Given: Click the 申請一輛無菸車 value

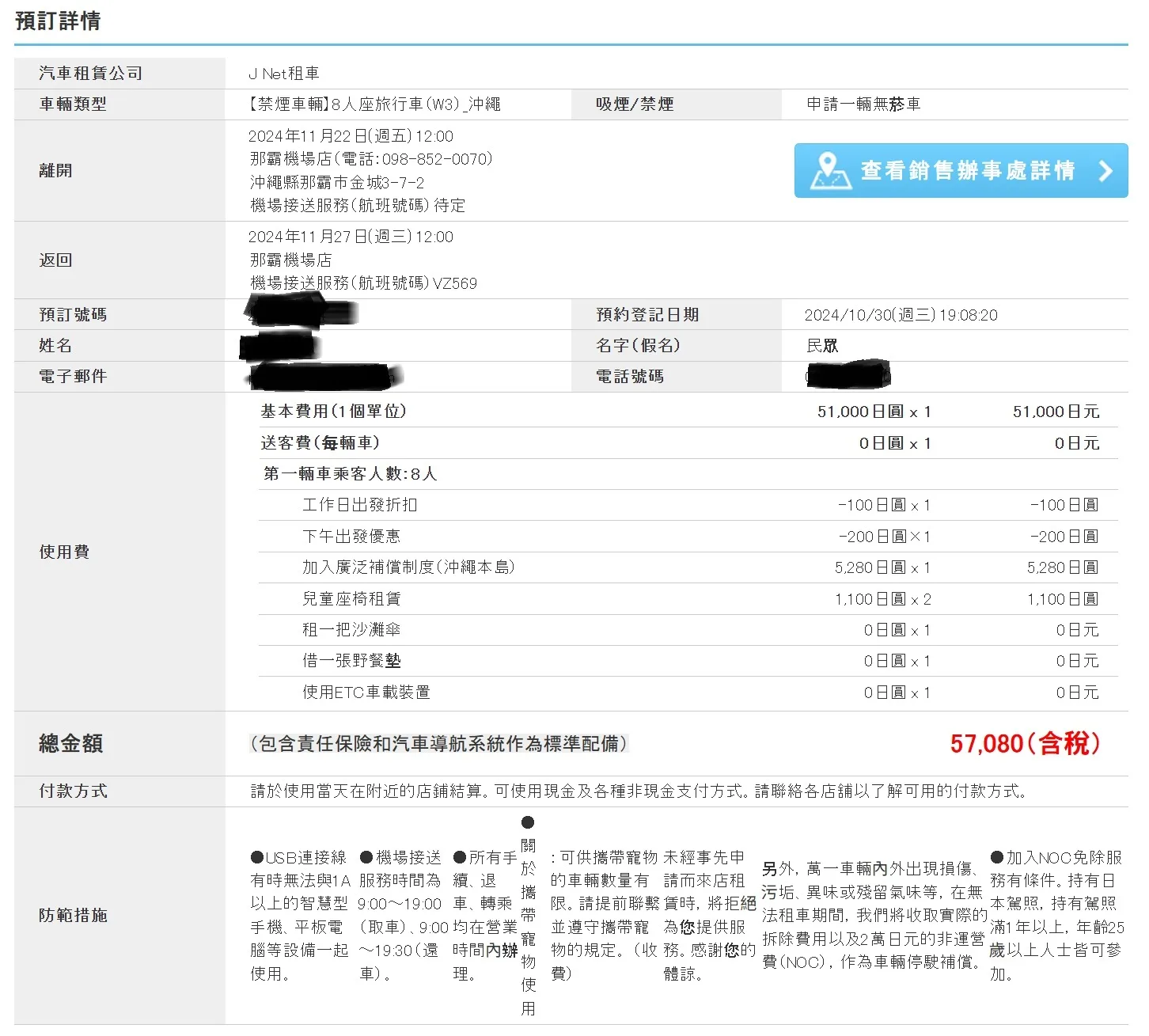Looking at the screenshot, I should tap(863, 104).
